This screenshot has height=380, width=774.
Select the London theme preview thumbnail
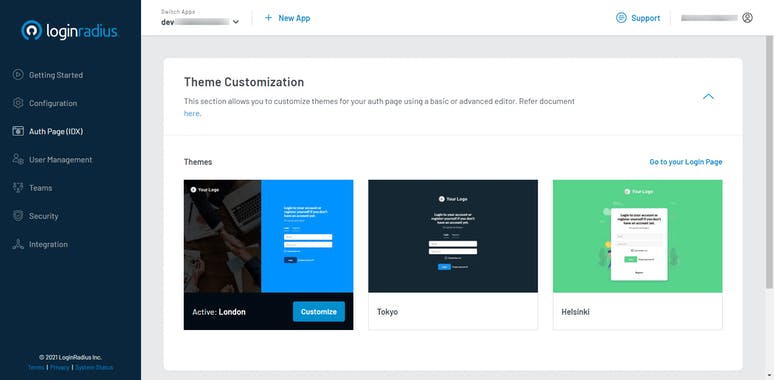pyautogui.click(x=269, y=236)
